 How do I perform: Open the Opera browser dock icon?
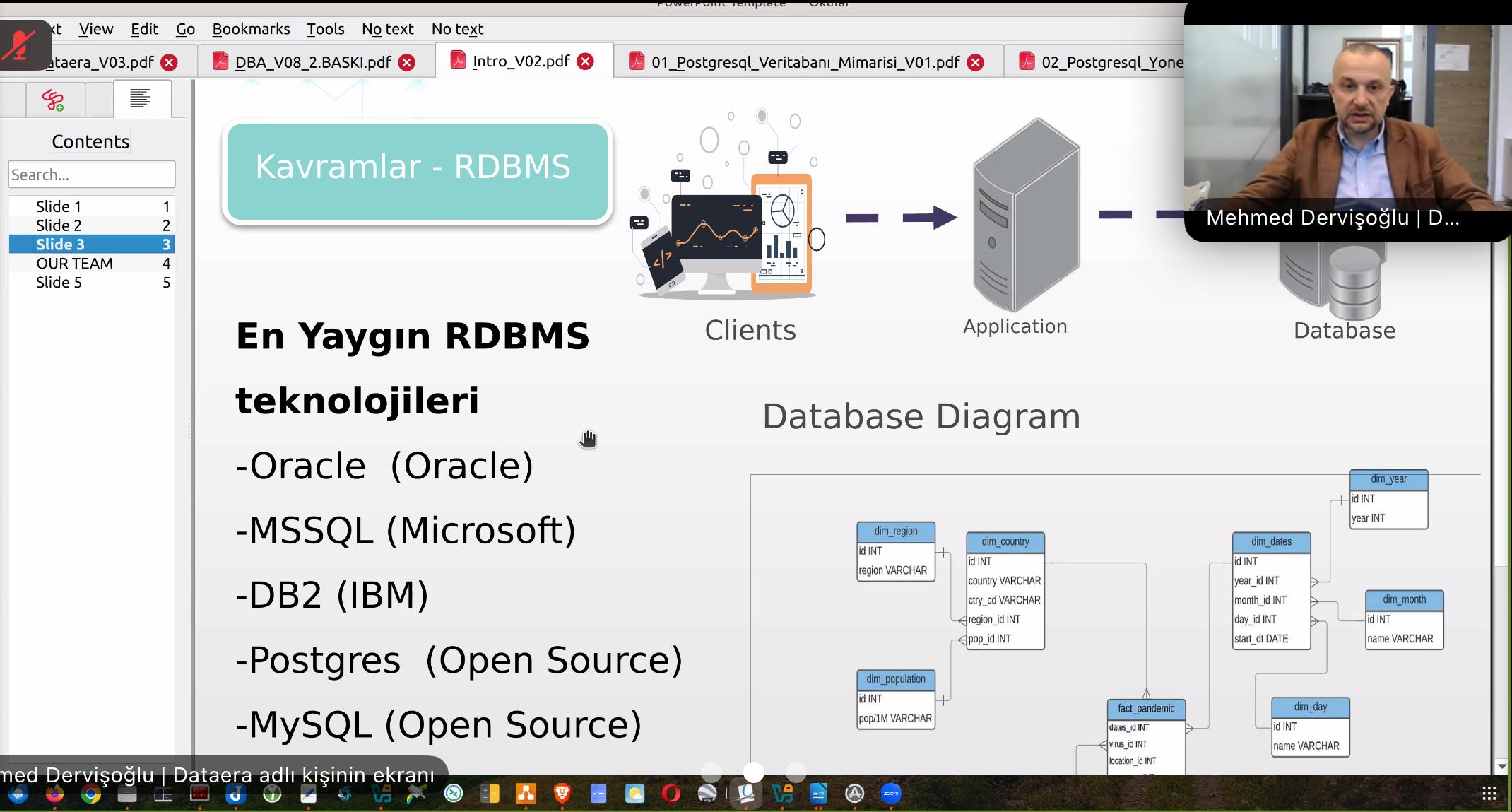tap(671, 794)
